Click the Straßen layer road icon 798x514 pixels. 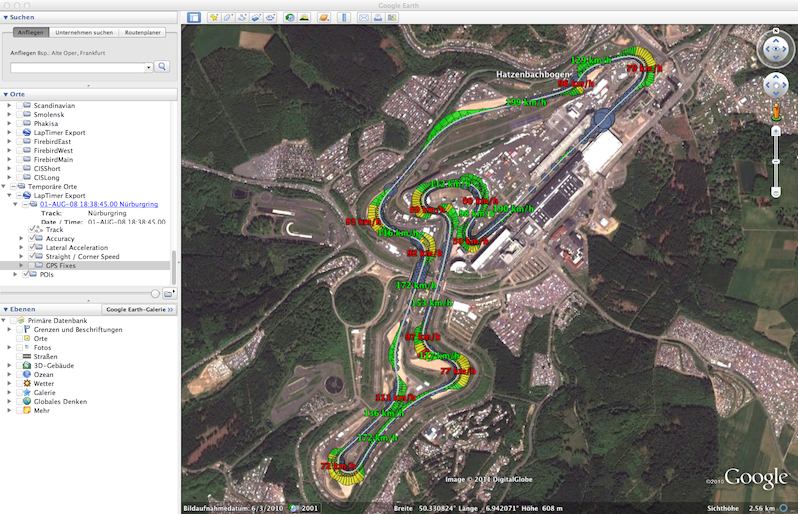pyautogui.click(x=27, y=356)
